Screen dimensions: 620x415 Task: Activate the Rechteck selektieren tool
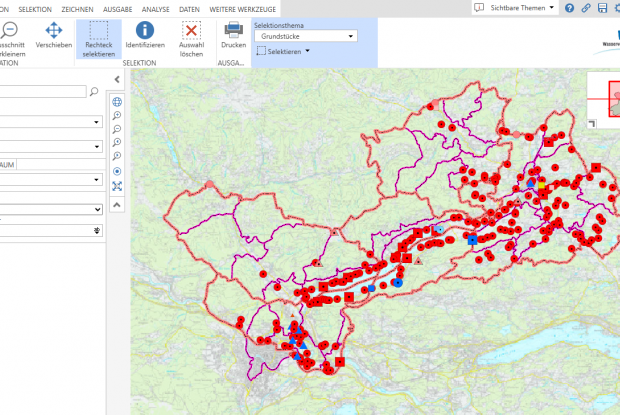pos(99,36)
